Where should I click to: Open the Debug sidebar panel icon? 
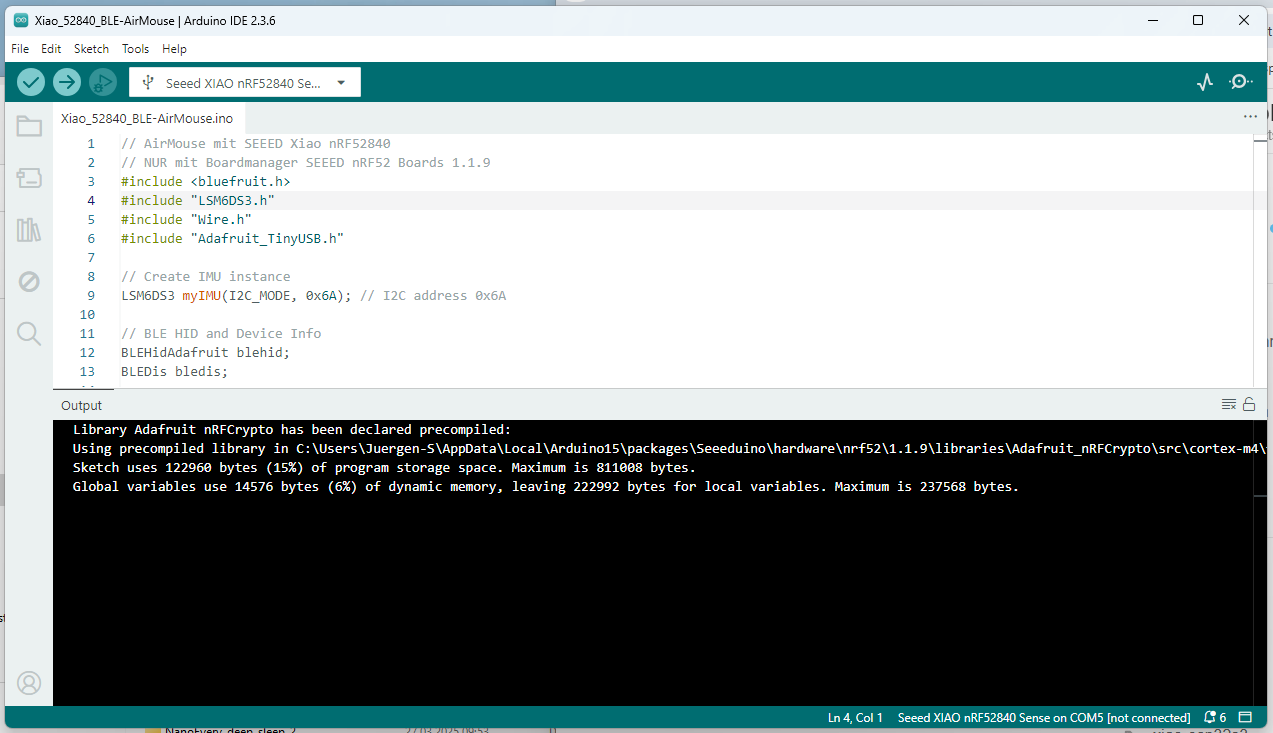[x=29, y=282]
